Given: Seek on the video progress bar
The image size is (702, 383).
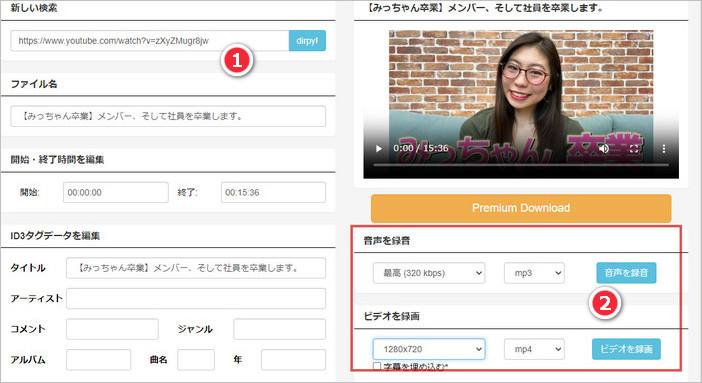Looking at the screenshot, I should [x=521, y=165].
